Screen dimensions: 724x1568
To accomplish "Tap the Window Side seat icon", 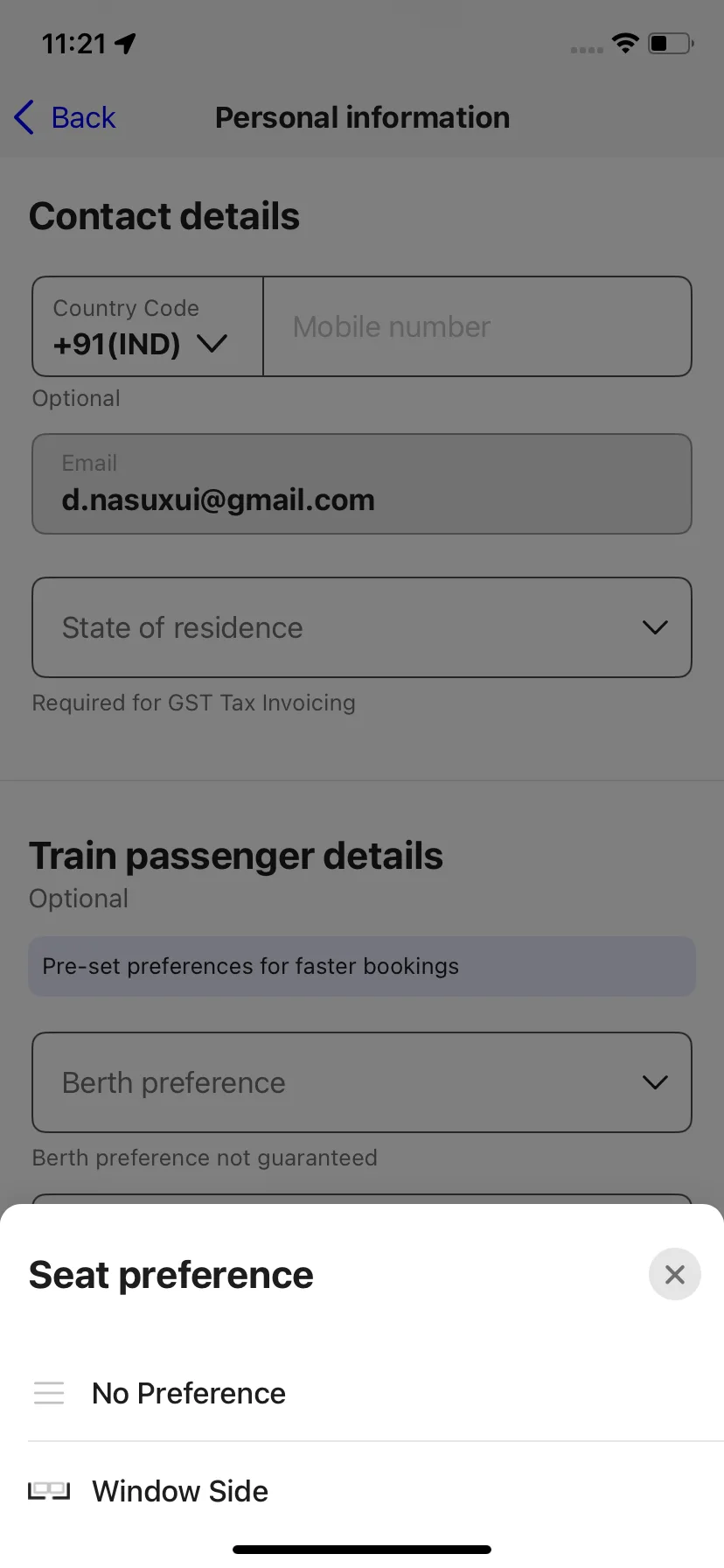I will pos(49,1490).
